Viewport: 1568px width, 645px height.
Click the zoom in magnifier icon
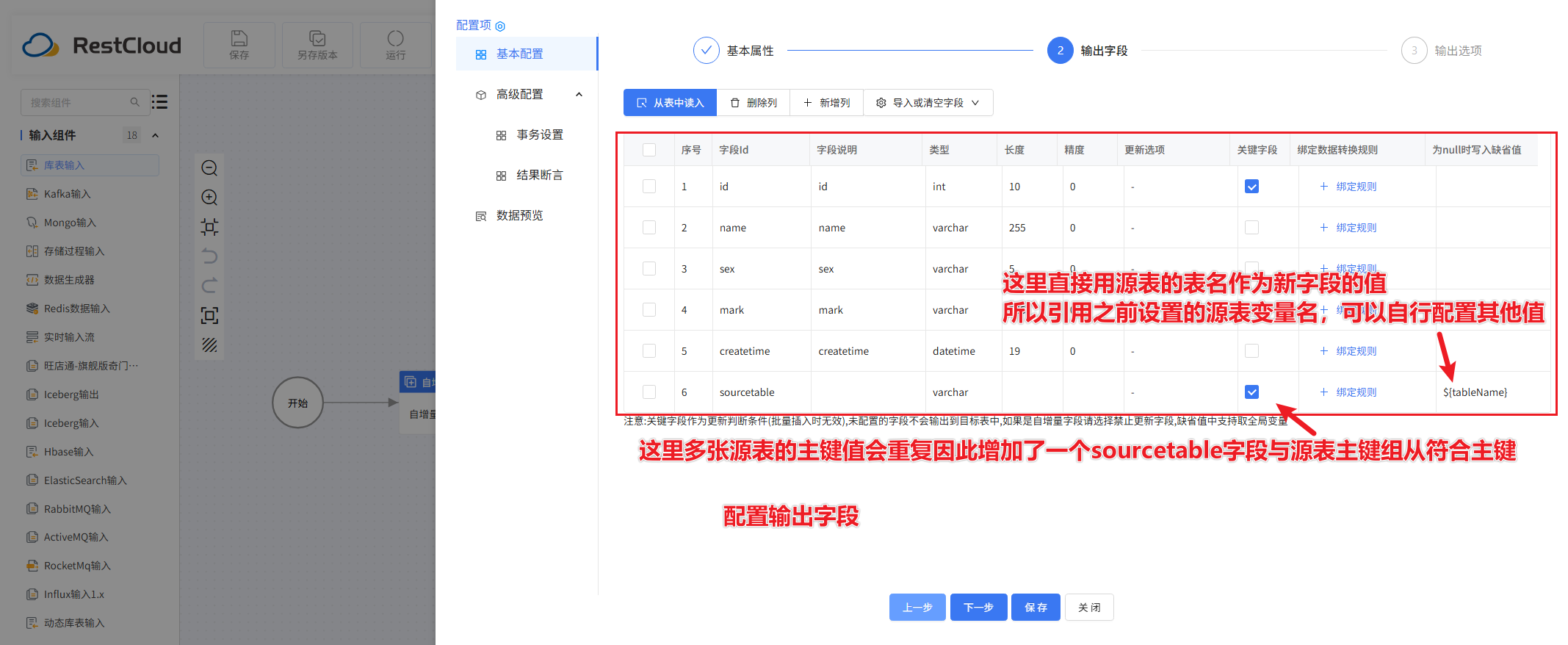pyautogui.click(x=209, y=198)
